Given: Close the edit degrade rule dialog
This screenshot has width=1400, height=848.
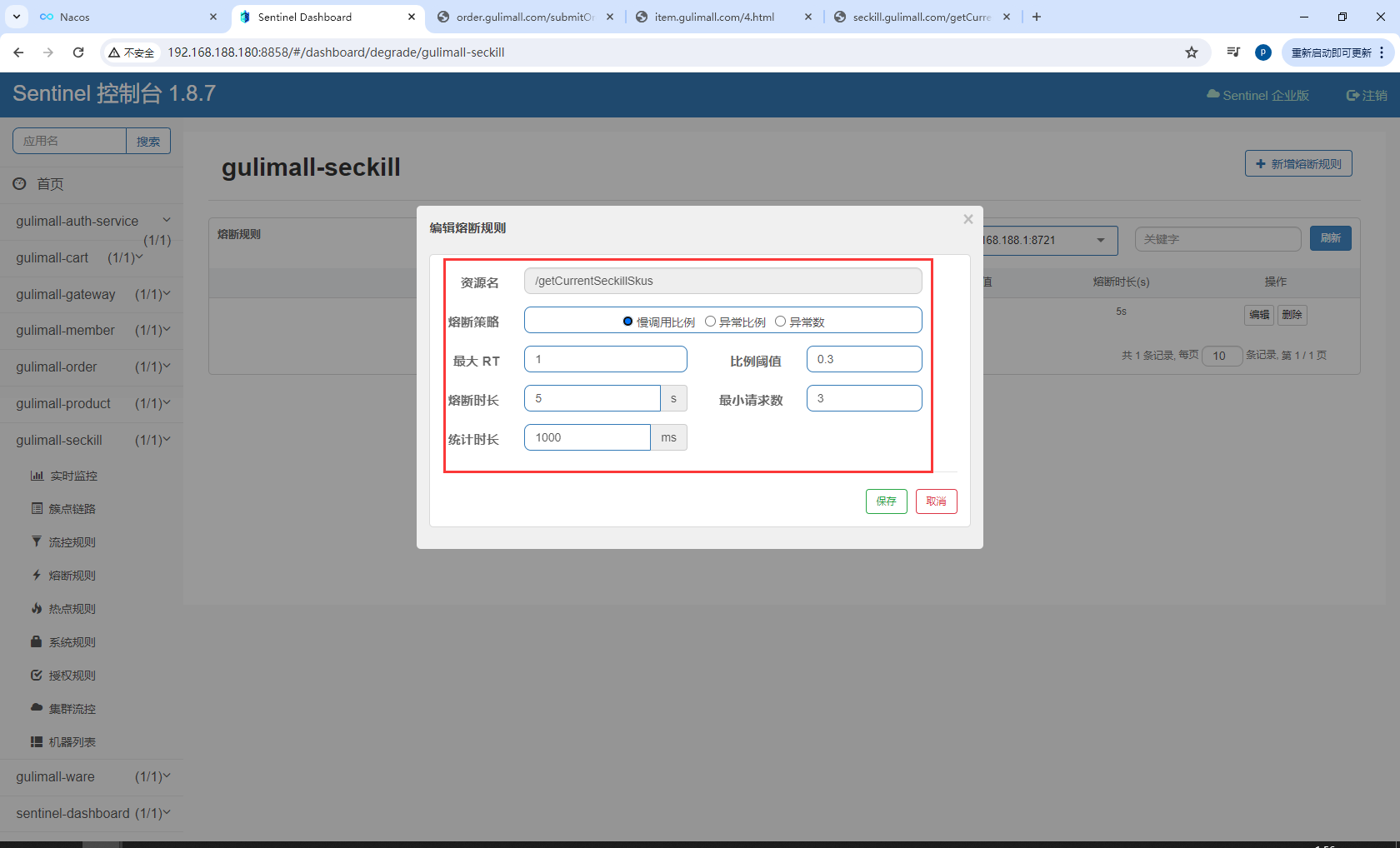Looking at the screenshot, I should [x=967, y=219].
